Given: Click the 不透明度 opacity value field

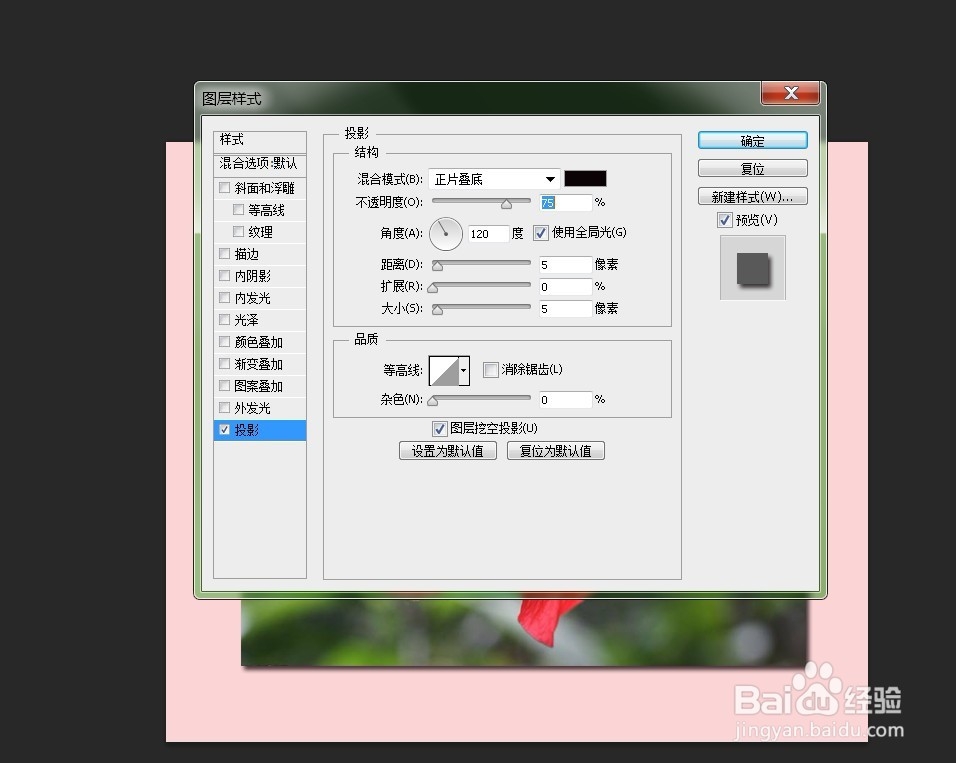Looking at the screenshot, I should pyautogui.click(x=563, y=202).
